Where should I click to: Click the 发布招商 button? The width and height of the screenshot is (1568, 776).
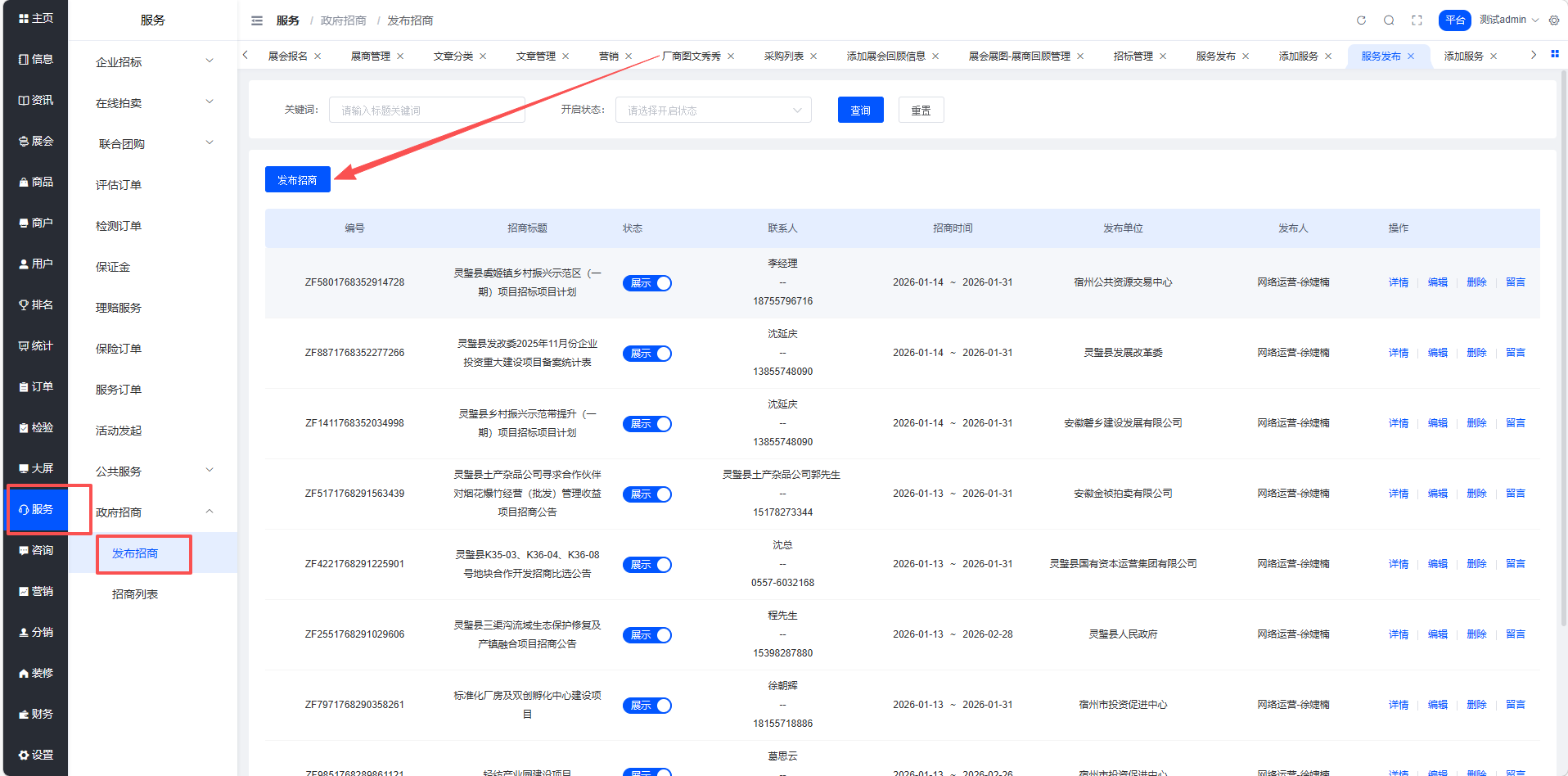click(297, 180)
